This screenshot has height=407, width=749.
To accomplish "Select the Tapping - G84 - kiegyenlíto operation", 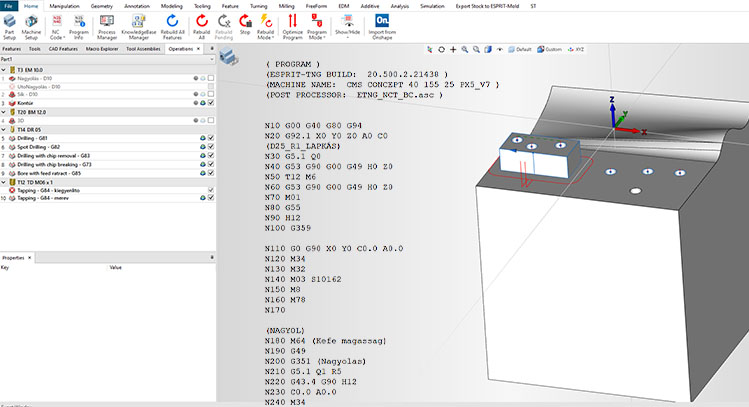I will 48,190.
